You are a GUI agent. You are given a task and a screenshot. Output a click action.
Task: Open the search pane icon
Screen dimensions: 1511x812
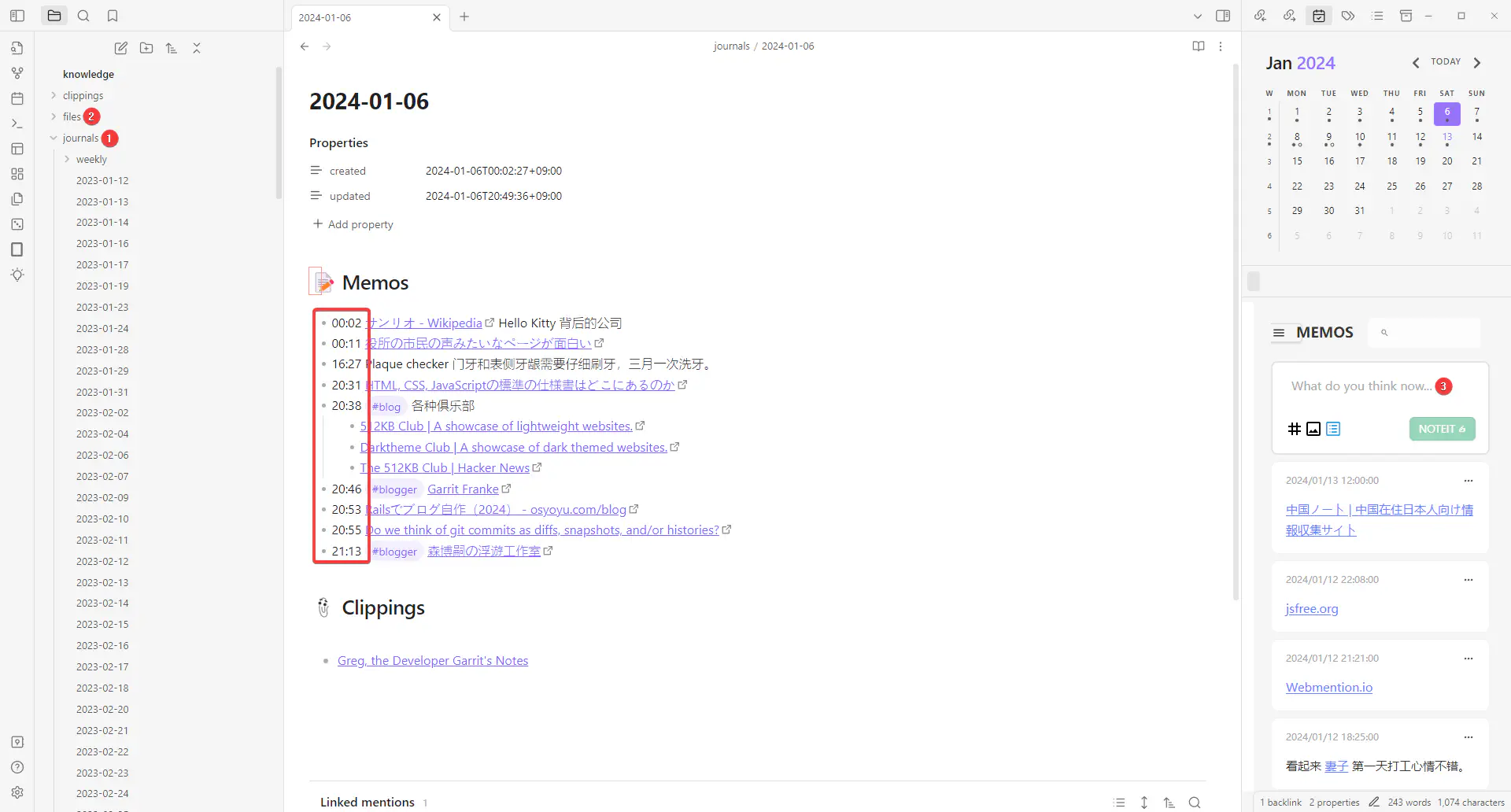pyautogui.click(x=83, y=16)
